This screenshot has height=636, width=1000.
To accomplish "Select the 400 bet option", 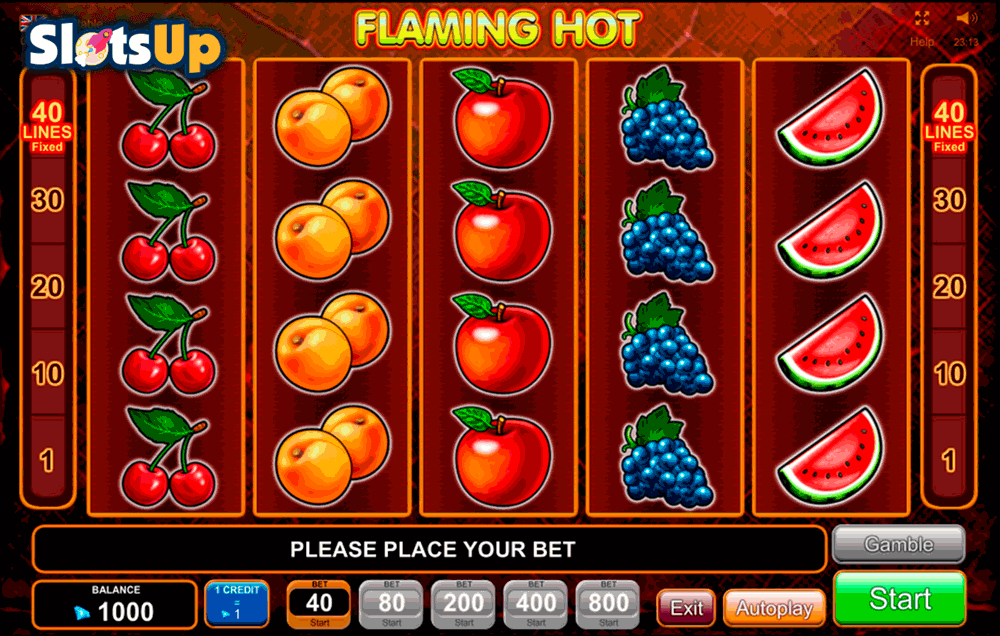I will [x=536, y=603].
